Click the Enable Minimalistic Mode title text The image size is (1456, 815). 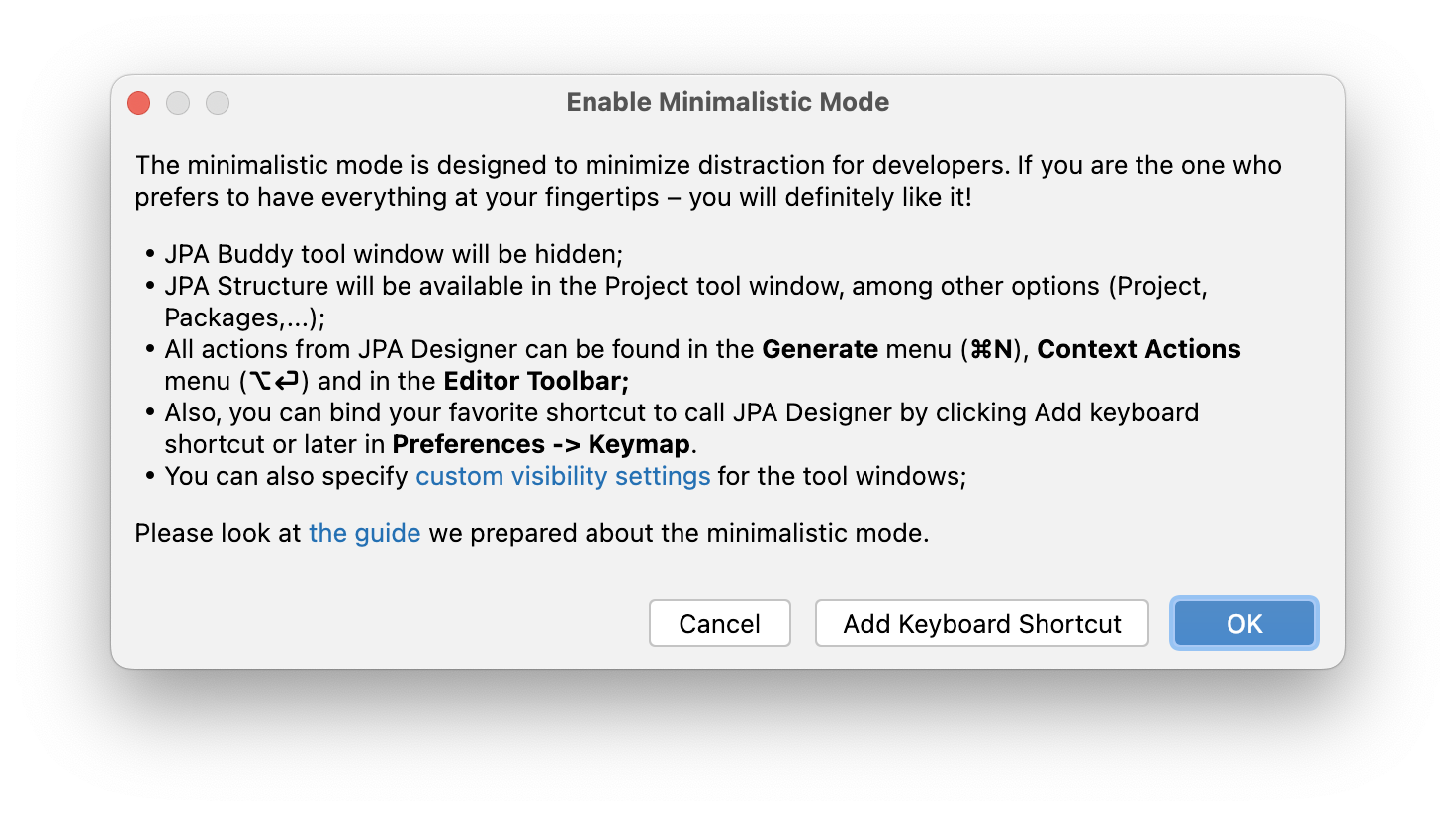click(727, 102)
